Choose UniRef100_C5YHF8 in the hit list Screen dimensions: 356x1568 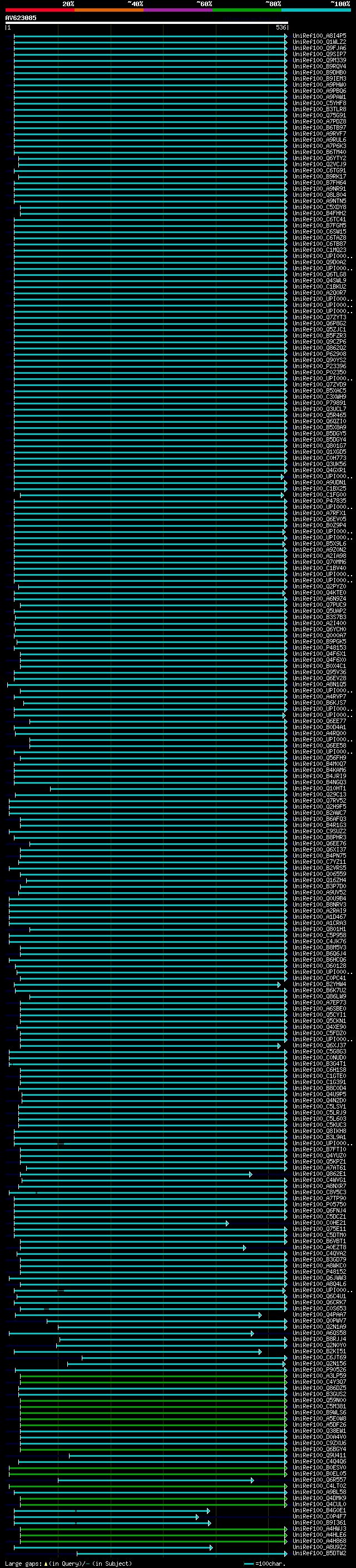(x=319, y=103)
